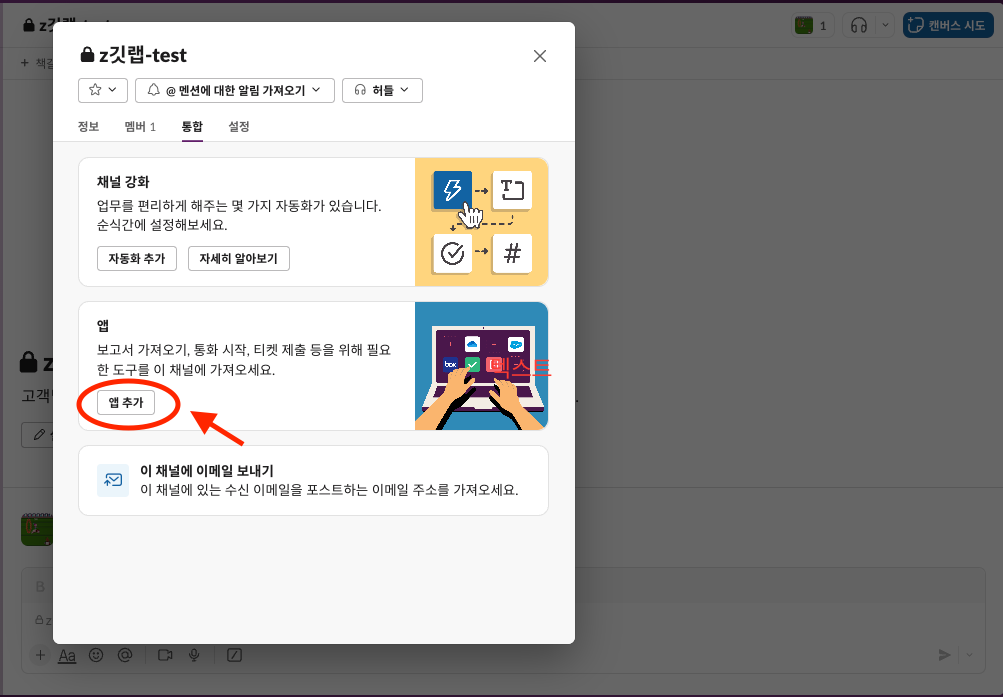Viewport: 1003px width, 697px height.
Task: Open the @ 멘션에 대한 알림 가져오기 dropdown
Action: 235,90
